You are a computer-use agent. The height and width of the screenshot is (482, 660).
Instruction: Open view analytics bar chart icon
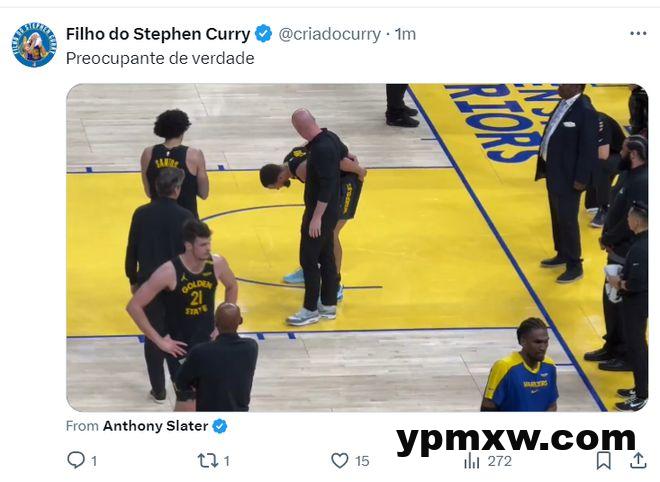point(472,460)
